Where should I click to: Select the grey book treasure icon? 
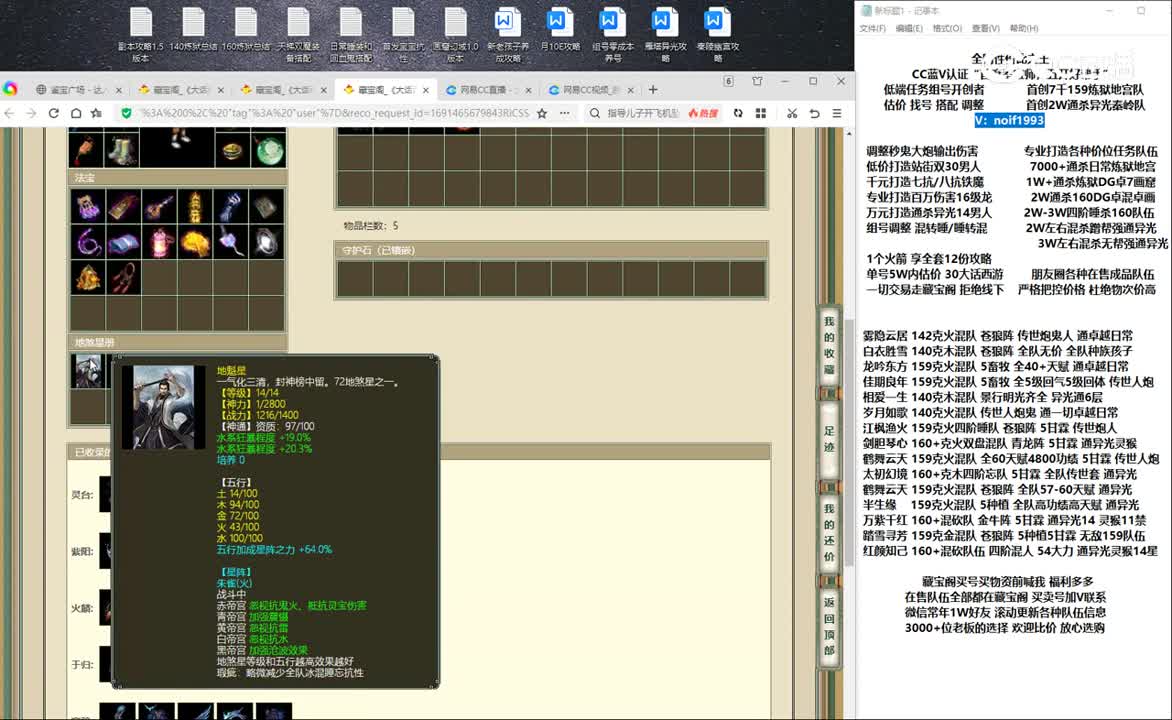click(x=266, y=206)
